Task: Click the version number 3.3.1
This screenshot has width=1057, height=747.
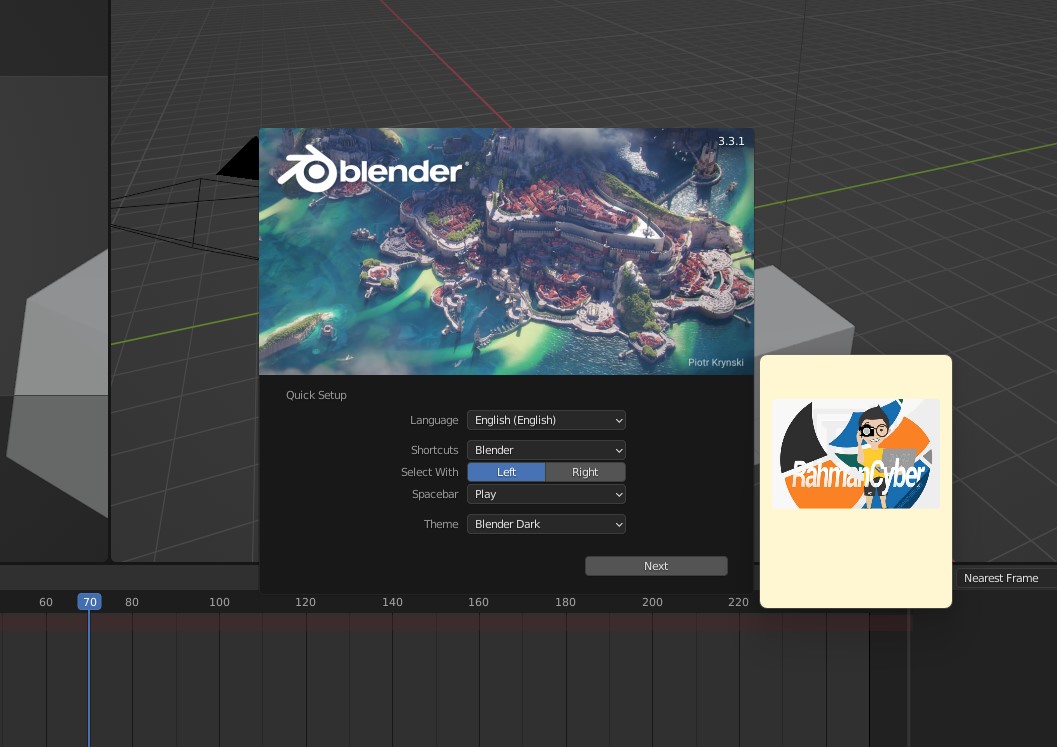Action: (x=731, y=141)
